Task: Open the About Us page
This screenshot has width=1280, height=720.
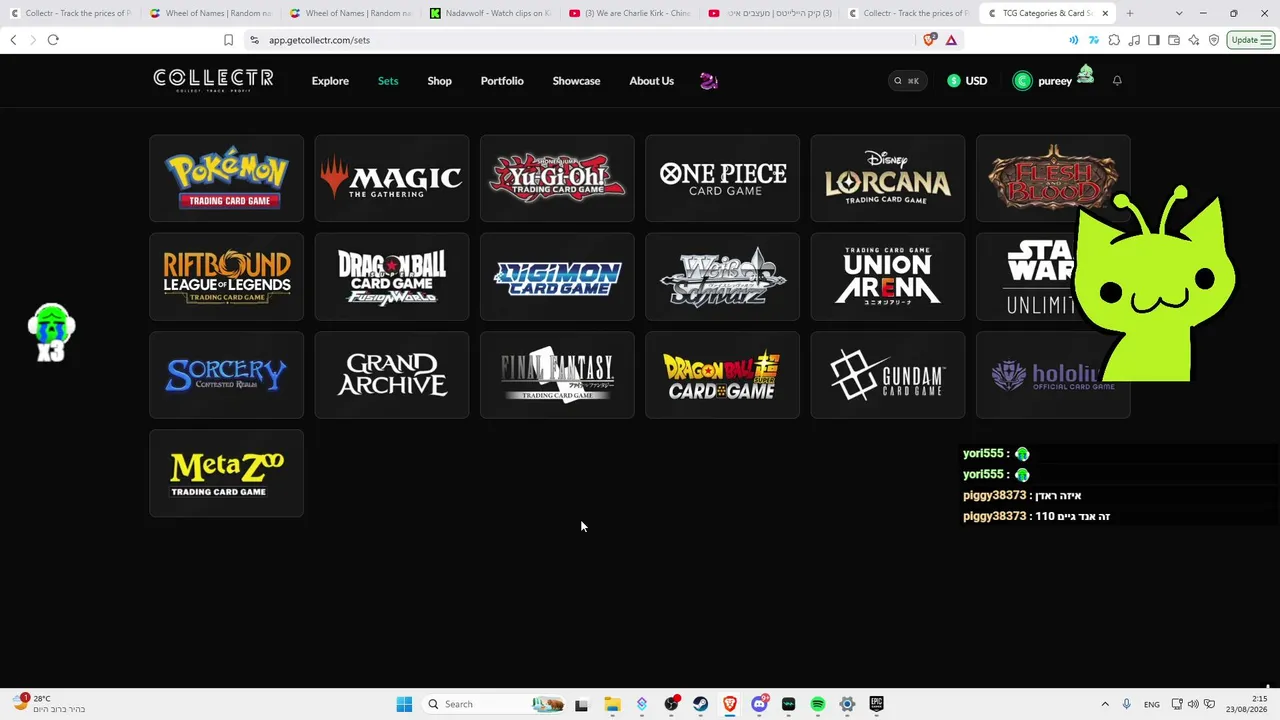Action: coord(652,81)
